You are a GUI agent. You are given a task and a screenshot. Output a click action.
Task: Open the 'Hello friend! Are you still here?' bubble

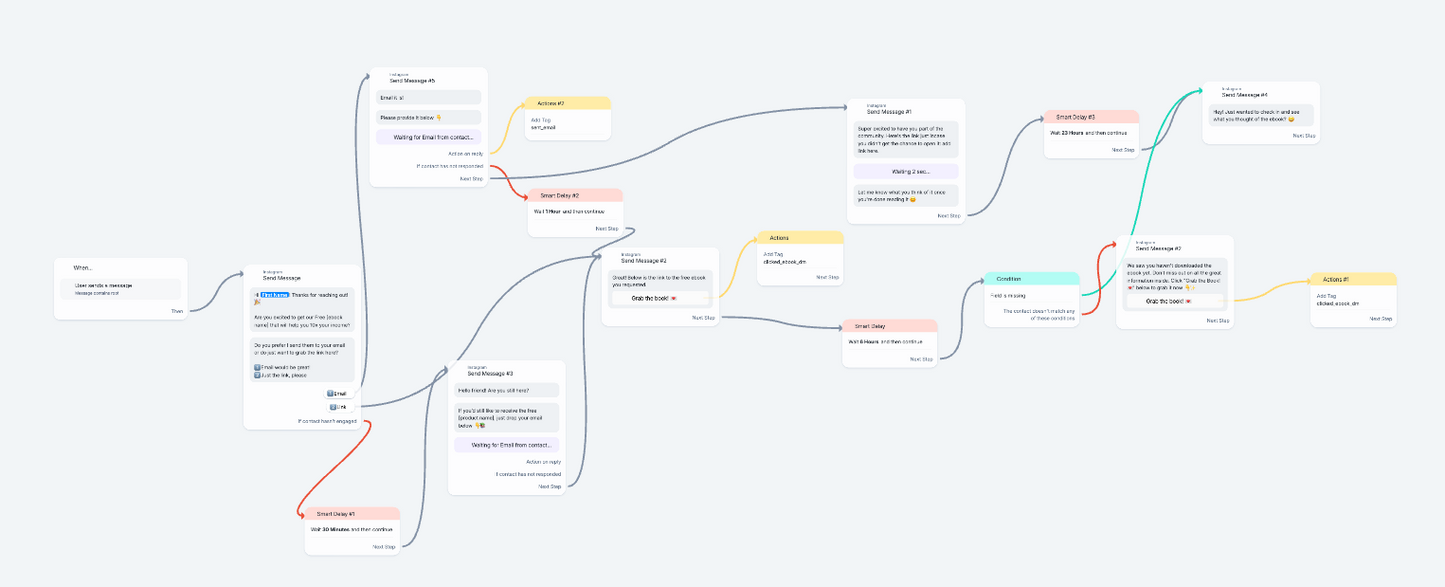507,390
